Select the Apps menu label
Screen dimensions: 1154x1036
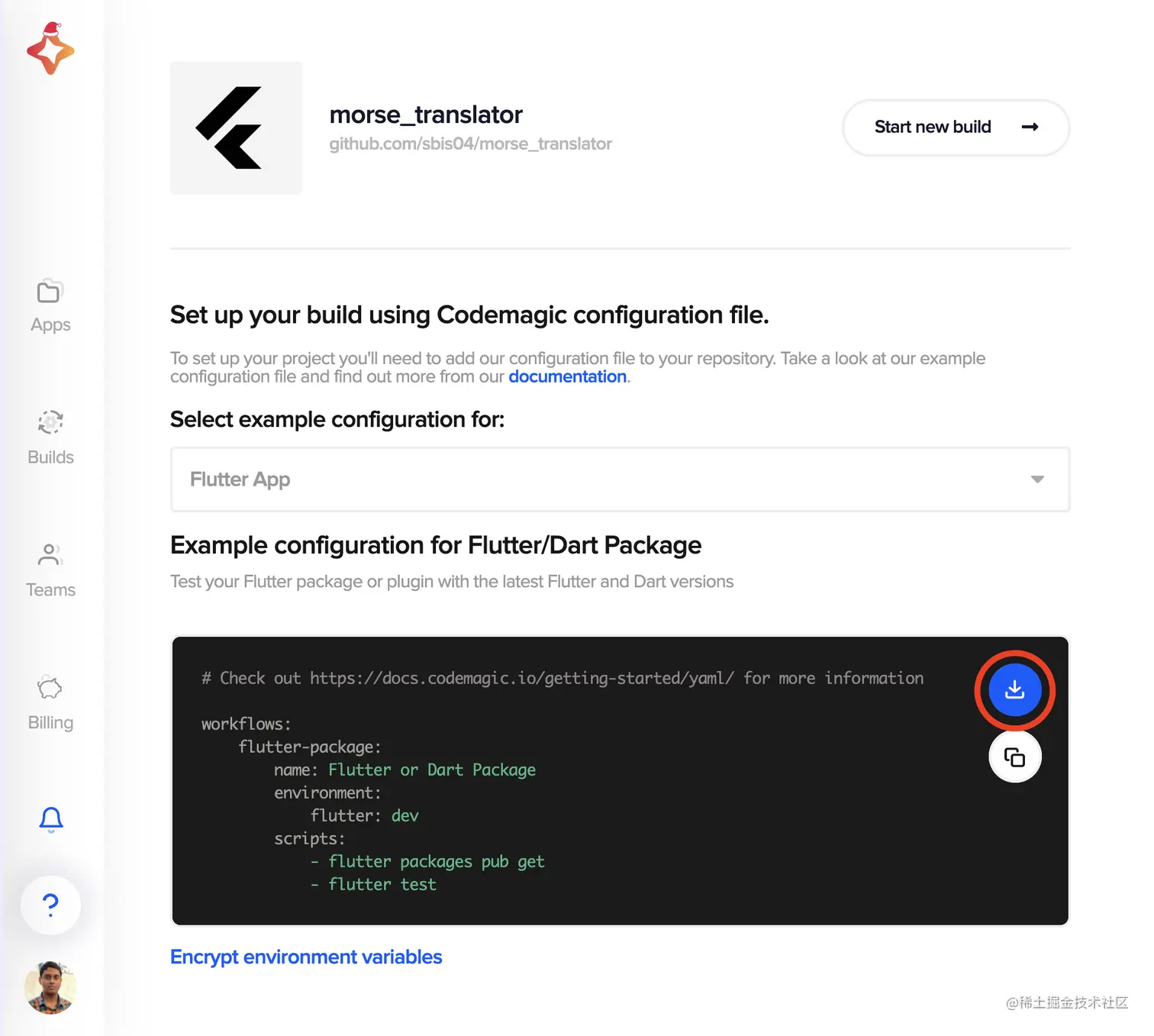(x=50, y=325)
